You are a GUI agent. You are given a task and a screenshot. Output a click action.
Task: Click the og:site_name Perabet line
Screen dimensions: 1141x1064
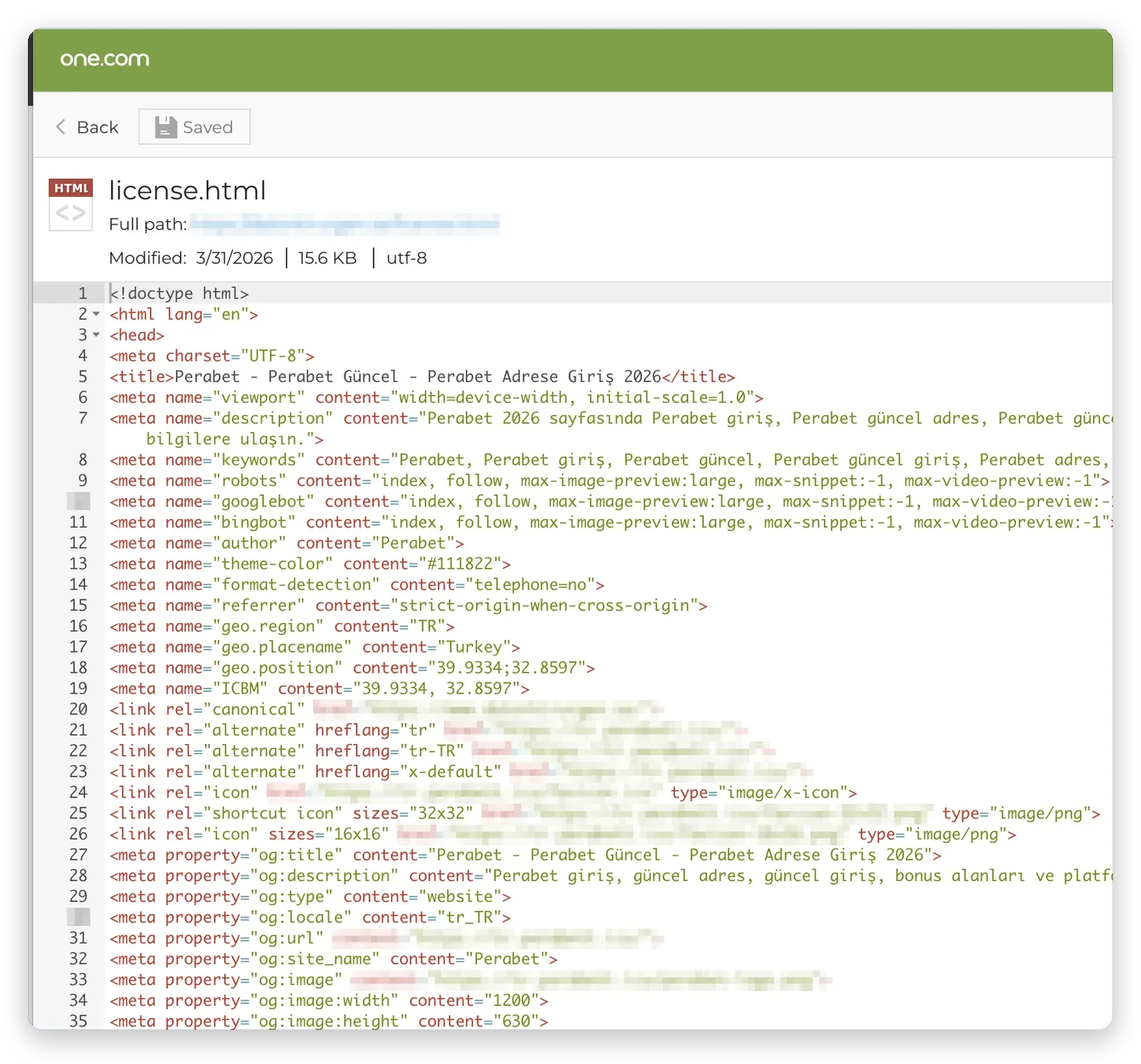(333, 959)
